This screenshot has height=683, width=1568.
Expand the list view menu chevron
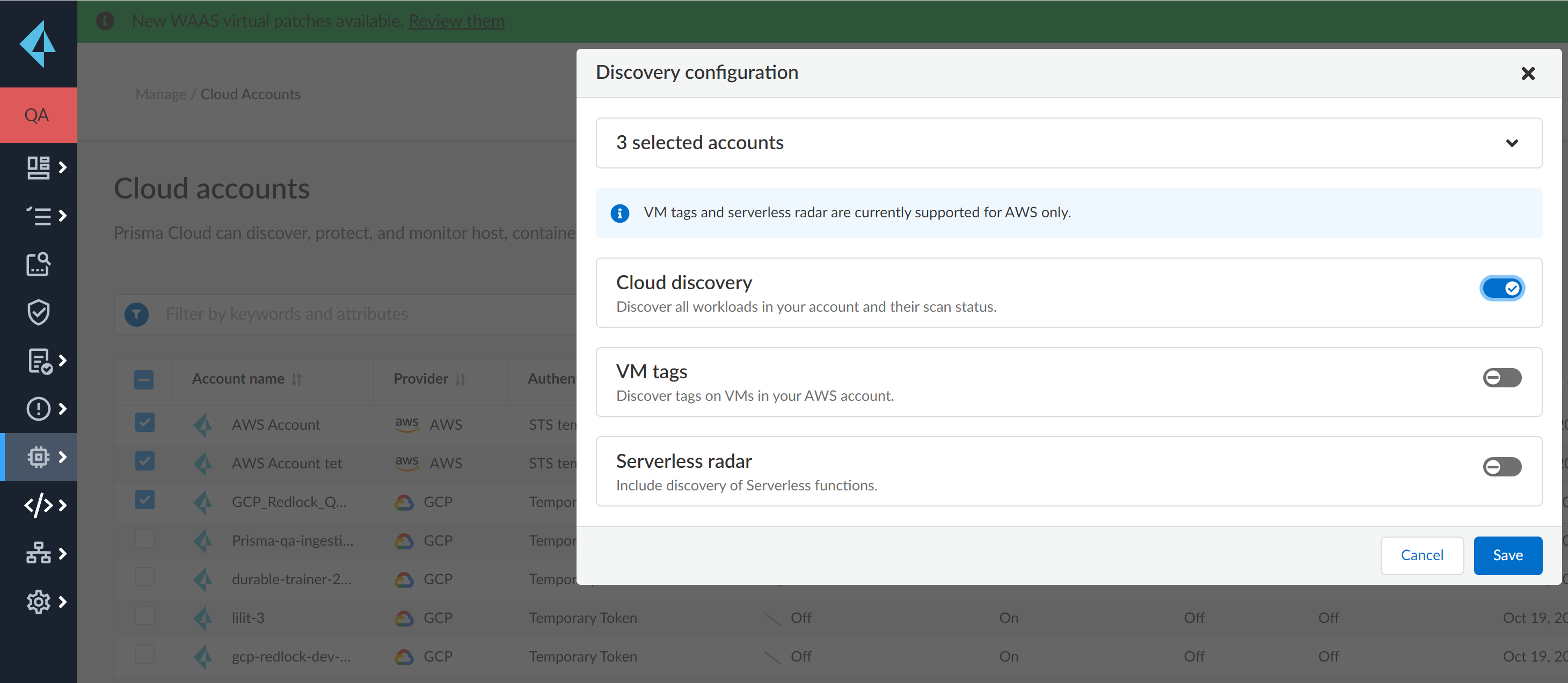pos(63,215)
